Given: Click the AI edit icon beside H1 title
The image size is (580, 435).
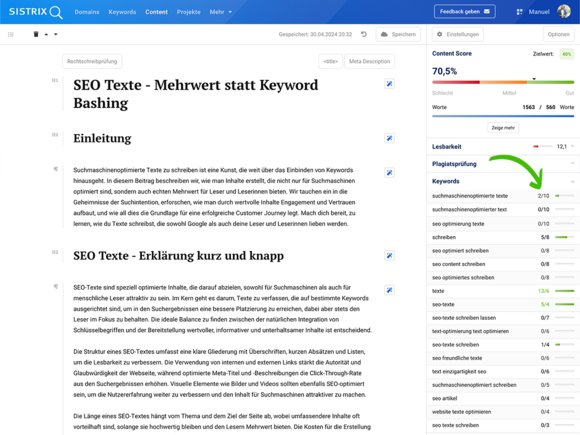Looking at the screenshot, I should [x=389, y=84].
